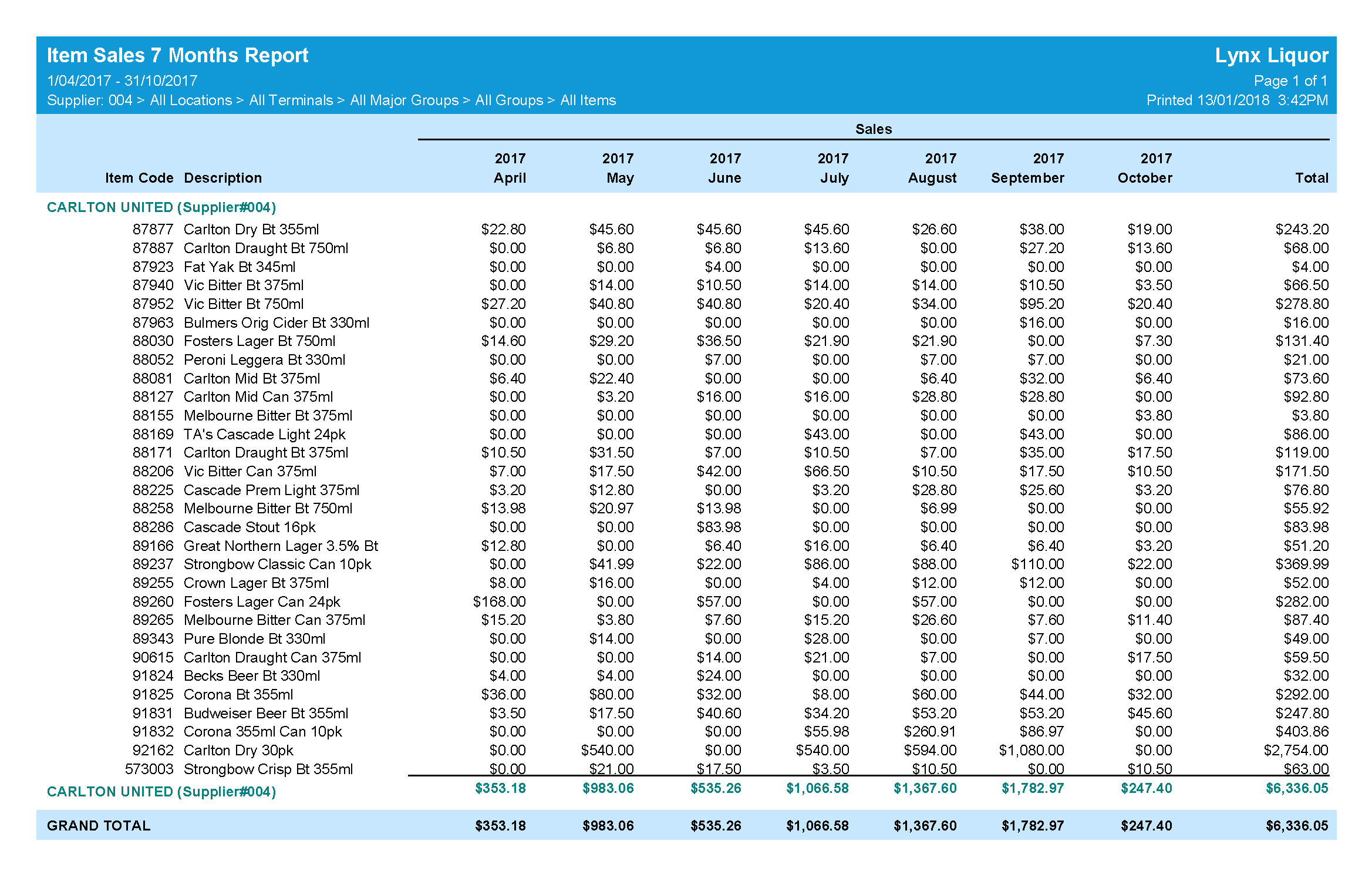Select the Peroni Leggera Bt 330ml row
The width and height of the screenshot is (1372, 881).
coord(264,359)
